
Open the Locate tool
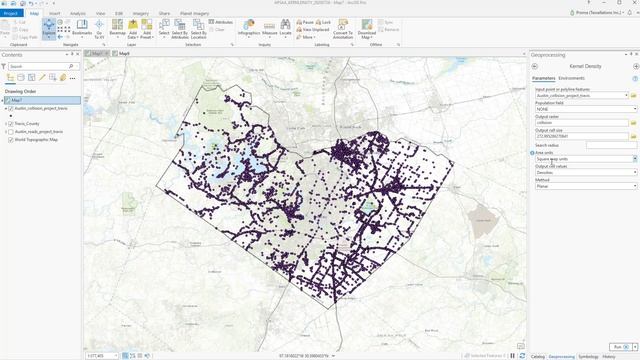coord(285,28)
